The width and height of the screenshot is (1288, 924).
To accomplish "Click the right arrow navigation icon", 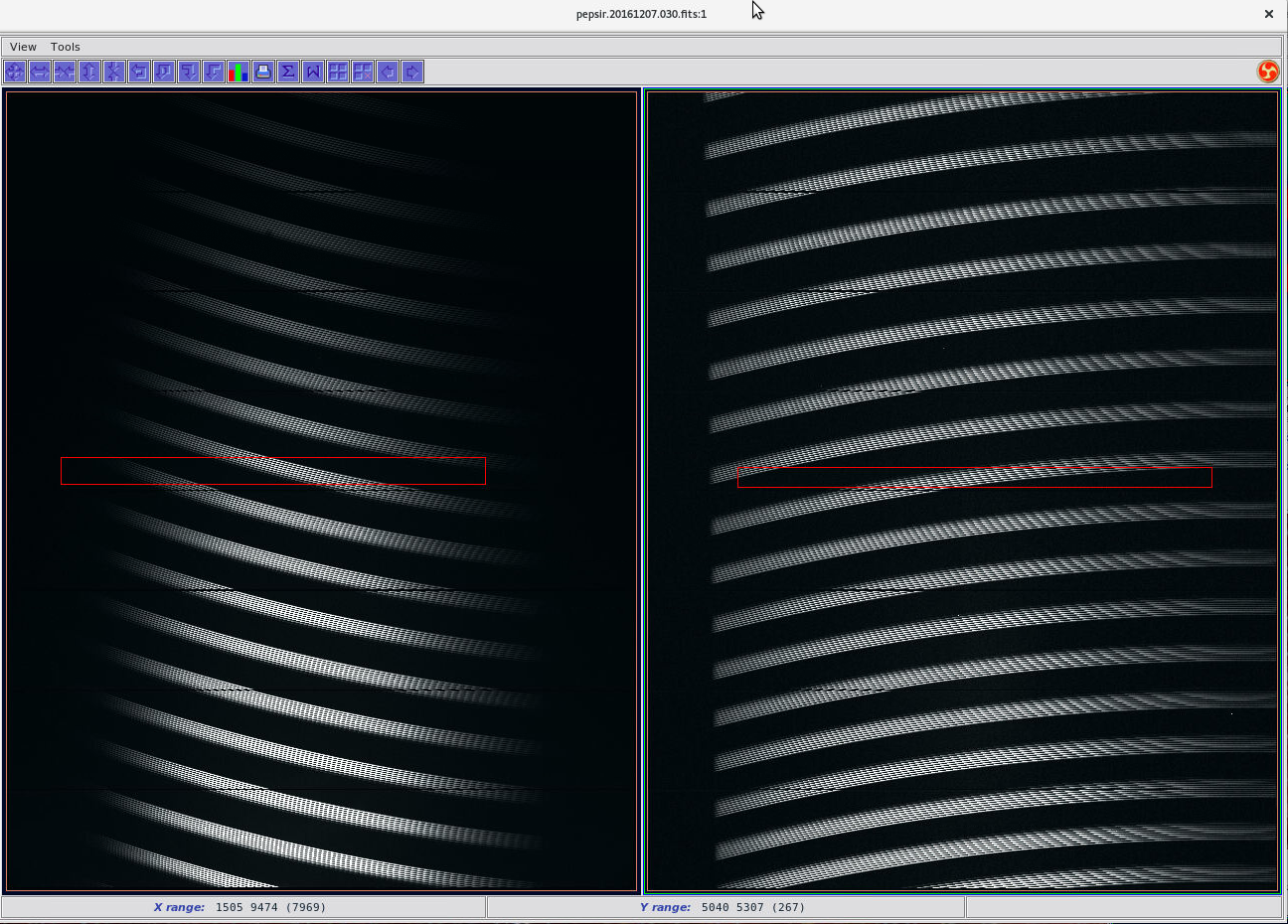I will point(412,72).
